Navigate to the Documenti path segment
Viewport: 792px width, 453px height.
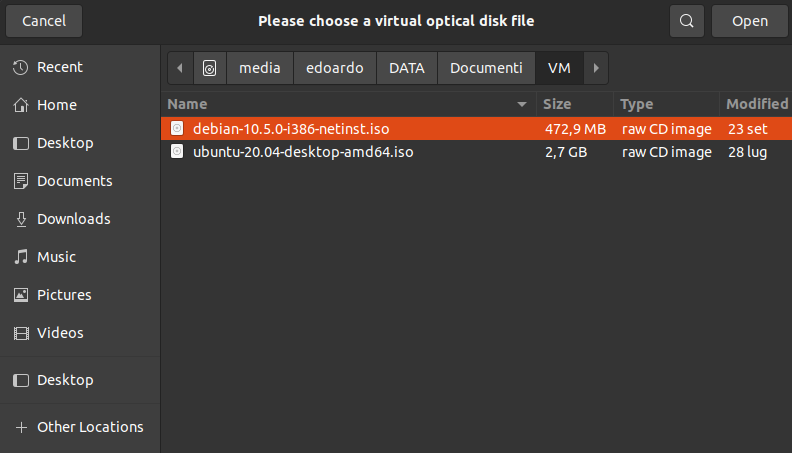[x=486, y=68]
